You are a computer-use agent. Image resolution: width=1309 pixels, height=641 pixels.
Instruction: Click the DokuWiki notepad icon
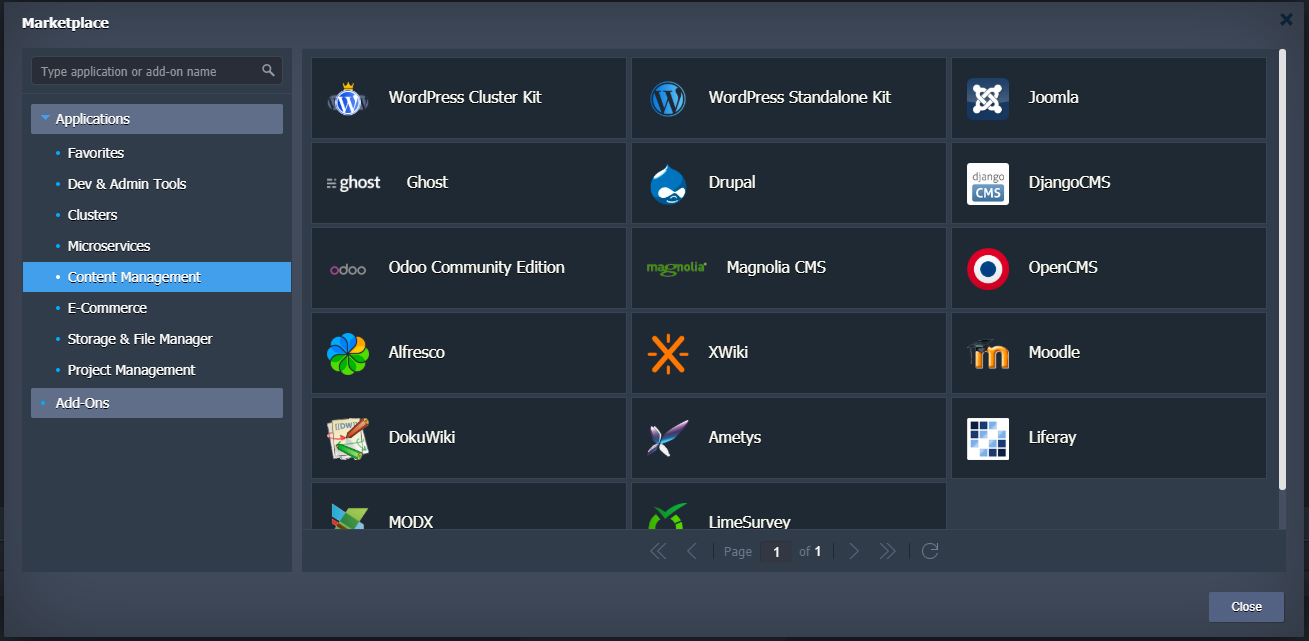pyautogui.click(x=348, y=439)
